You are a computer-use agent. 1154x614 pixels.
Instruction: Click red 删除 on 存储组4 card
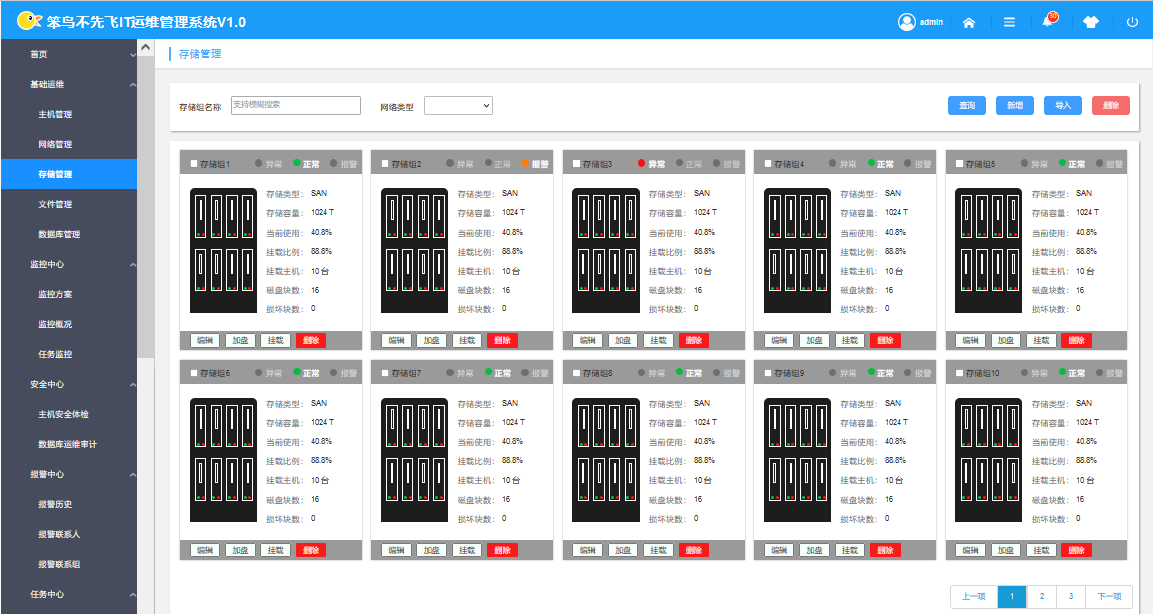coord(885,340)
